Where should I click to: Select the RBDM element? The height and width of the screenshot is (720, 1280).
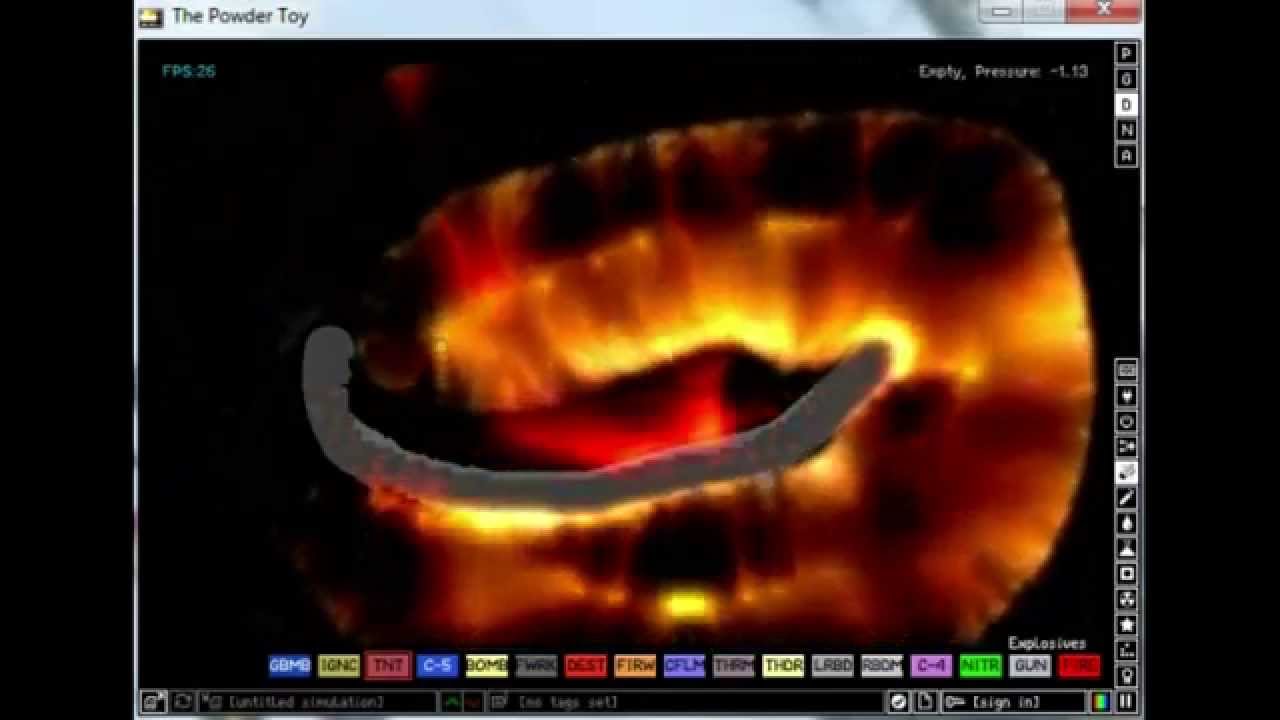pos(882,665)
